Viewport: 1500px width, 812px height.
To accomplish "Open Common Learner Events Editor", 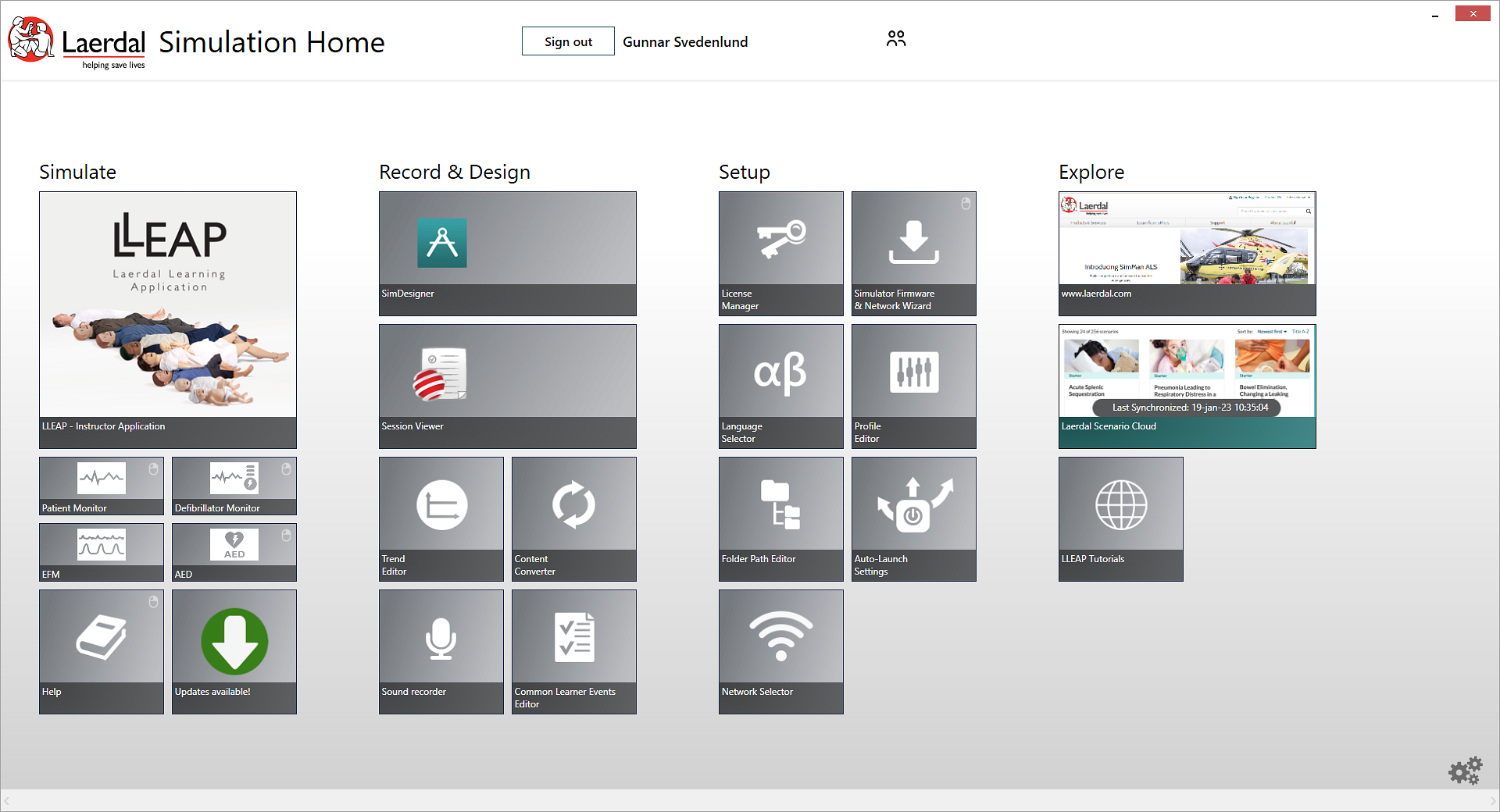I will point(573,651).
